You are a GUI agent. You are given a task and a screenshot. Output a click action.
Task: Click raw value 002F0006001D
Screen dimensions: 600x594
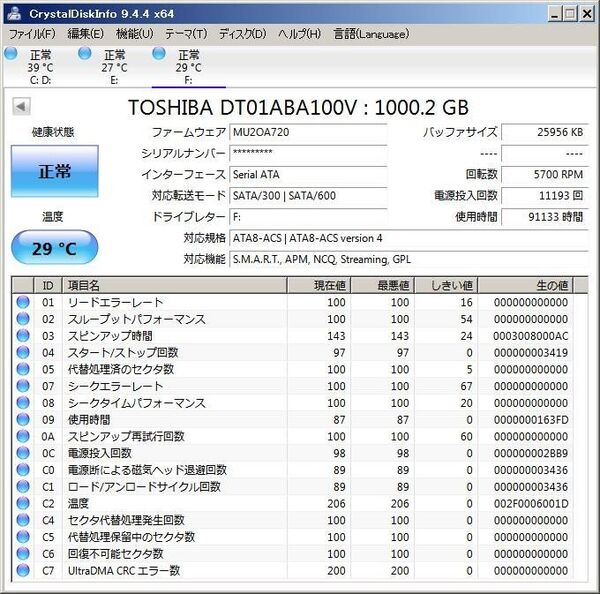(531, 504)
